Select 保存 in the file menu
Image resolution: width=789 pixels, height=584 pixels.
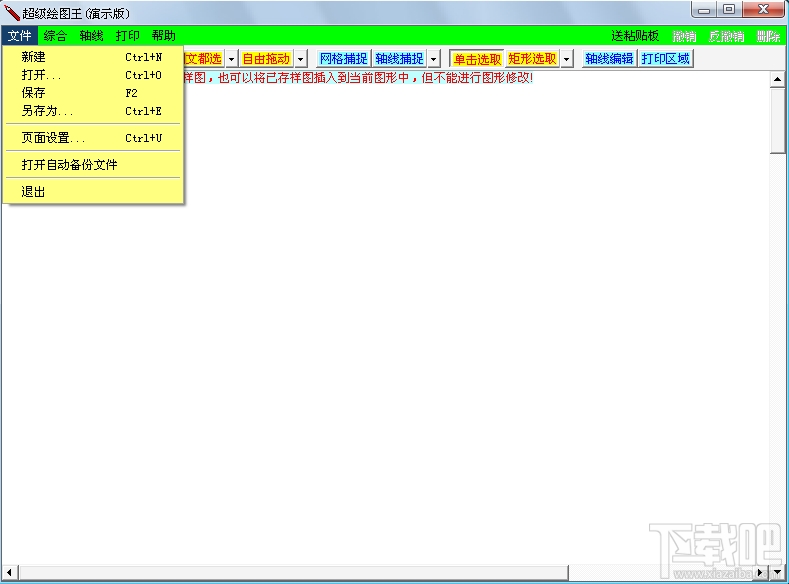[93, 93]
